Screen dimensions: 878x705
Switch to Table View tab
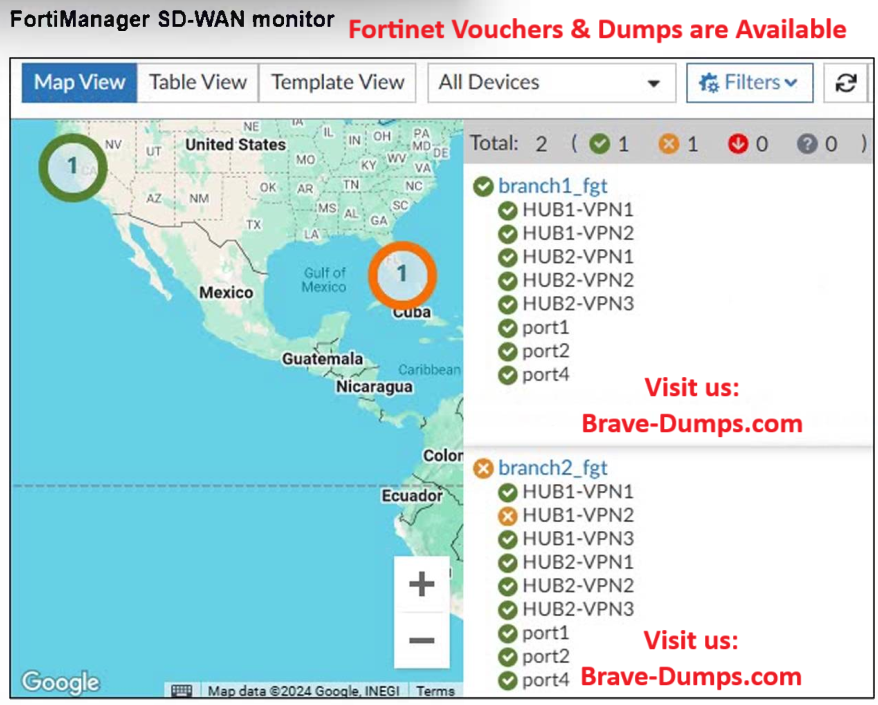click(x=197, y=83)
